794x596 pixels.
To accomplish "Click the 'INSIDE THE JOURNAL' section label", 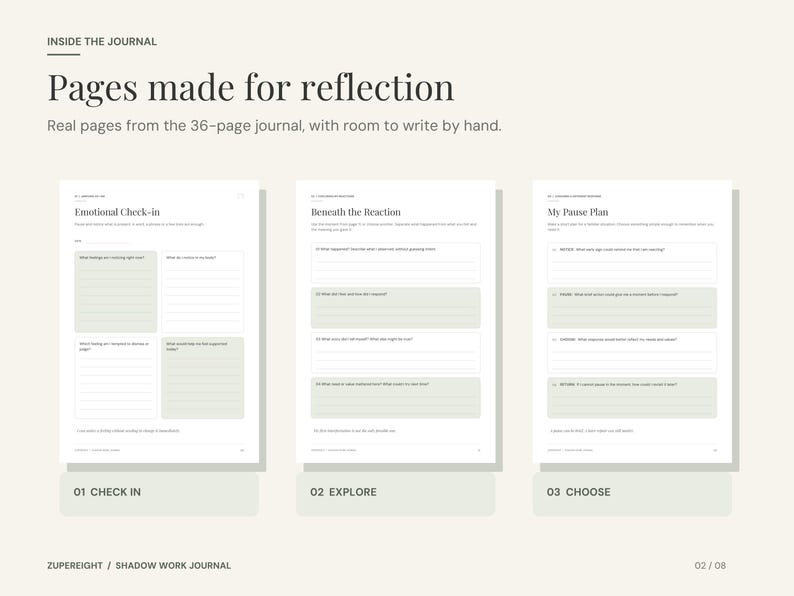I will pos(102,42).
